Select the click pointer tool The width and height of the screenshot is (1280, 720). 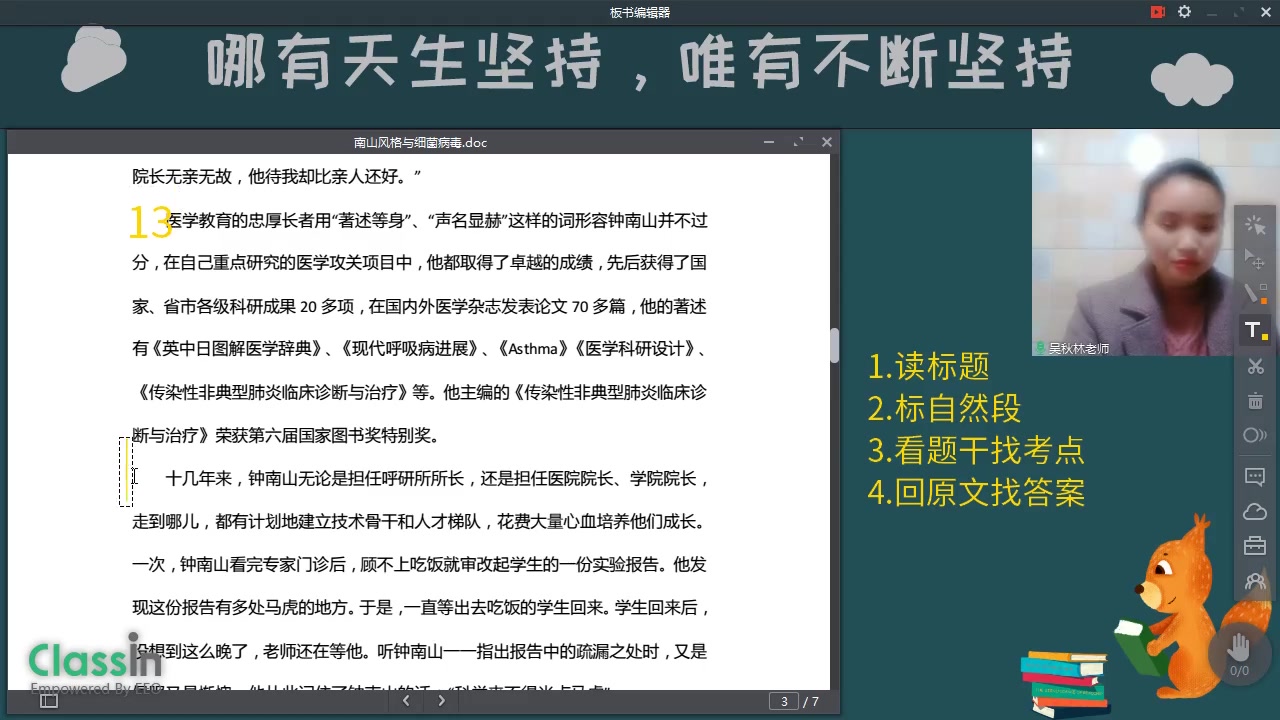[x=1255, y=225]
